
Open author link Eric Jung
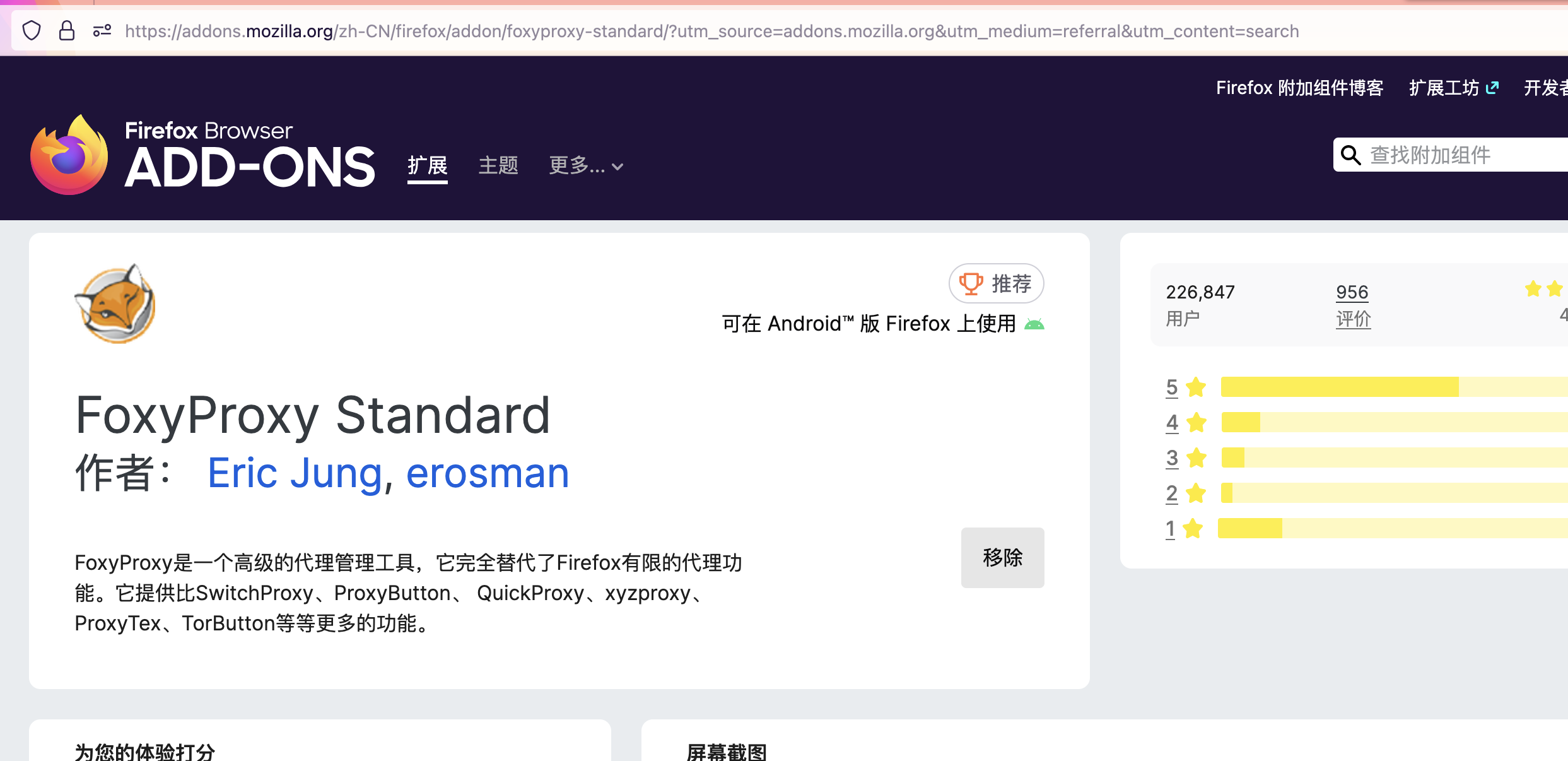coord(295,473)
